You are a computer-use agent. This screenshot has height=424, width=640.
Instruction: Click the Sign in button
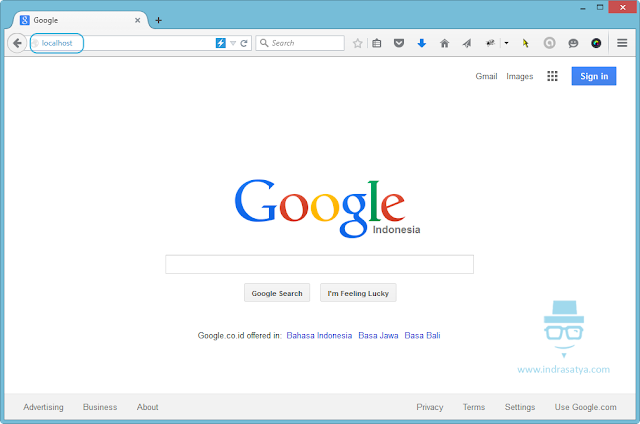pyautogui.click(x=594, y=76)
